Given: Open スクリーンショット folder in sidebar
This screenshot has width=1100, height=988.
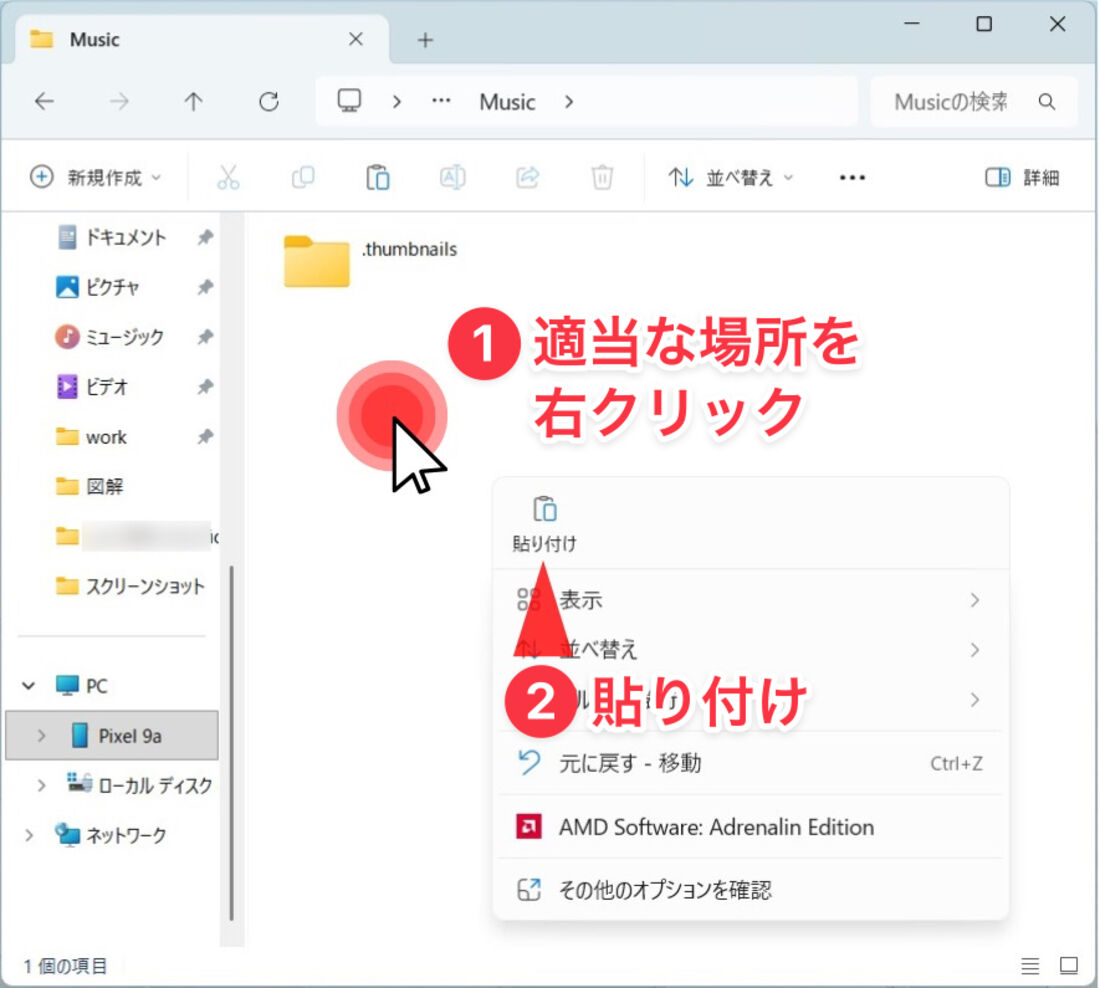Looking at the screenshot, I should (145, 586).
